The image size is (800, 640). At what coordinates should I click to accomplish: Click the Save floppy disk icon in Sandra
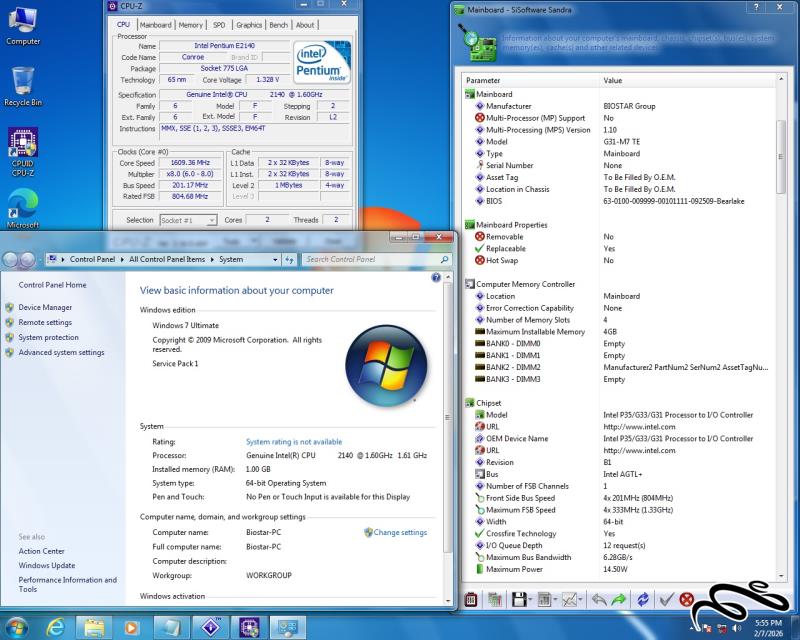[519, 599]
